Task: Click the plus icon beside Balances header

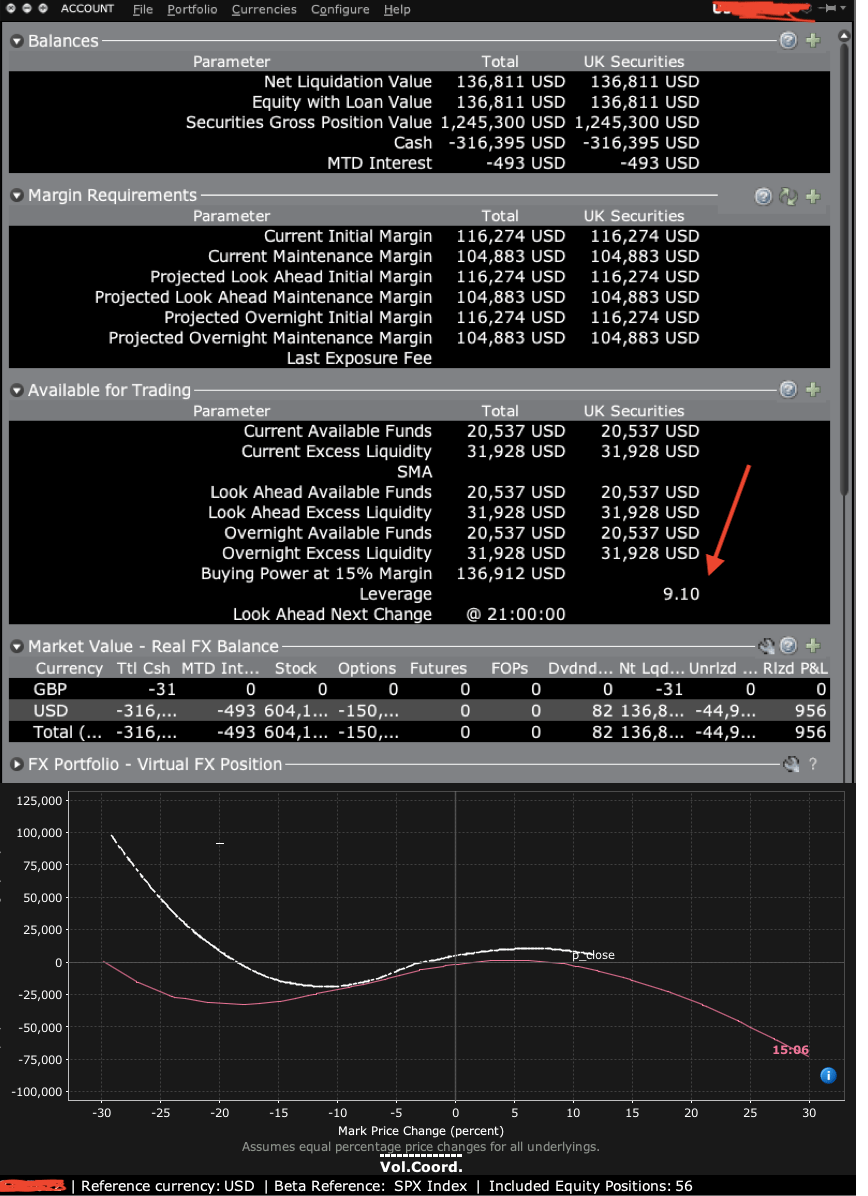Action: coord(812,40)
